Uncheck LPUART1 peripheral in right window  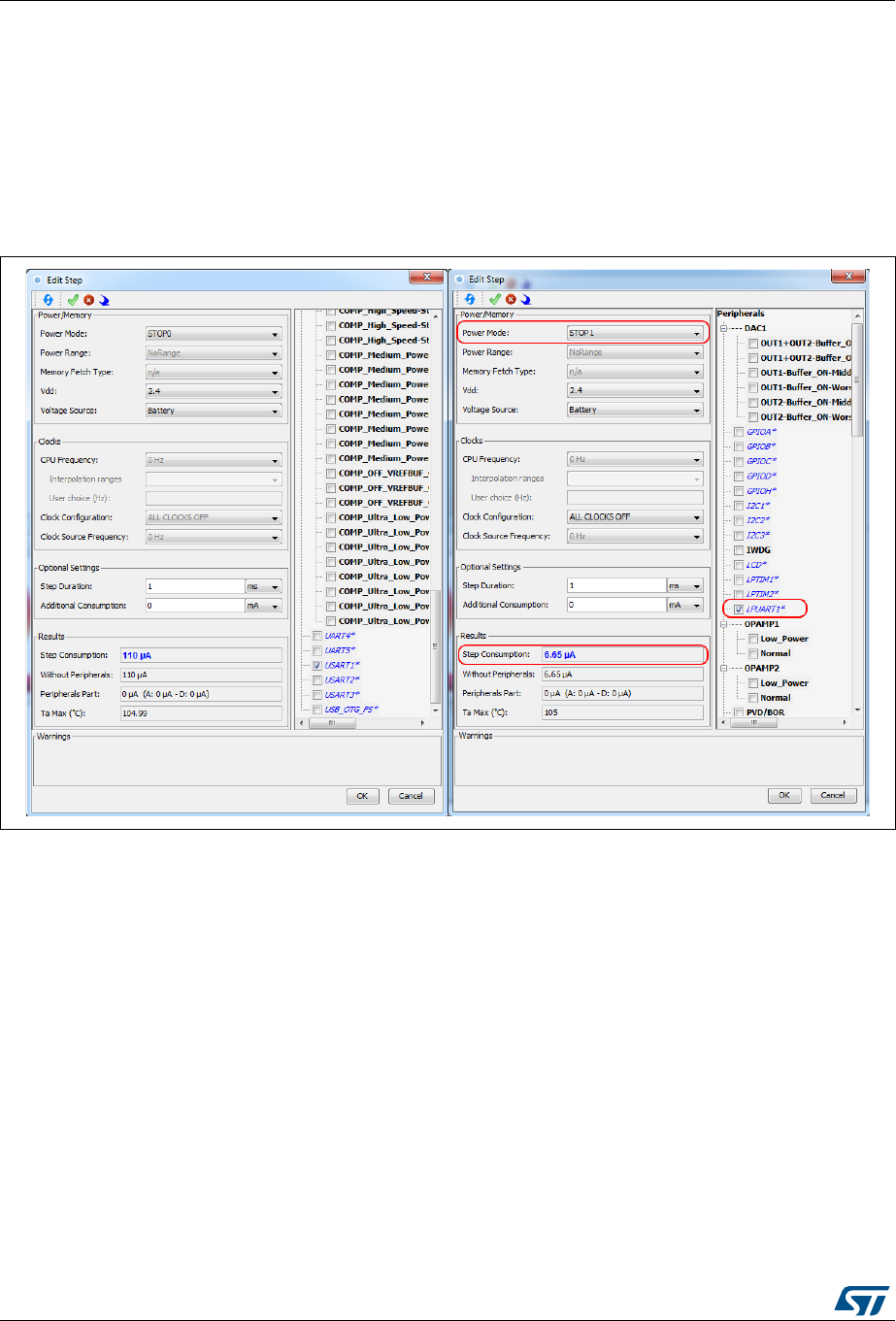pyautogui.click(x=740, y=609)
